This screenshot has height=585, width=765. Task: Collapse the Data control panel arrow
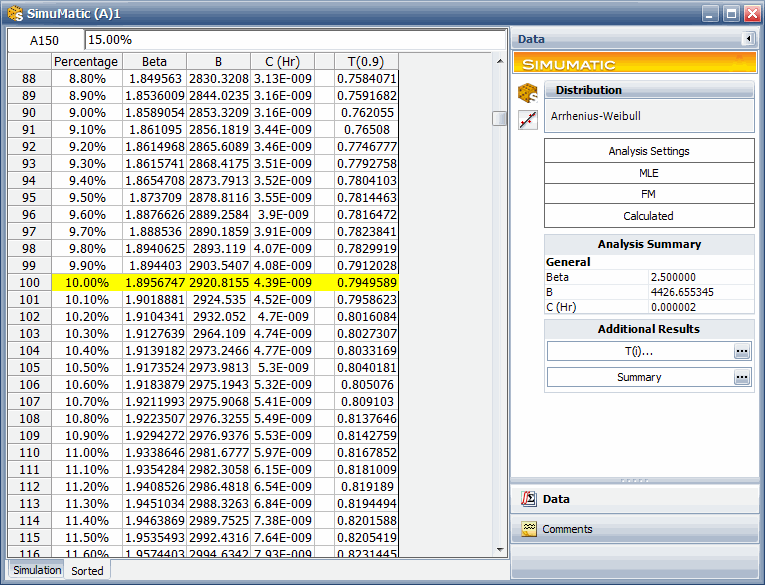[x=748, y=39]
